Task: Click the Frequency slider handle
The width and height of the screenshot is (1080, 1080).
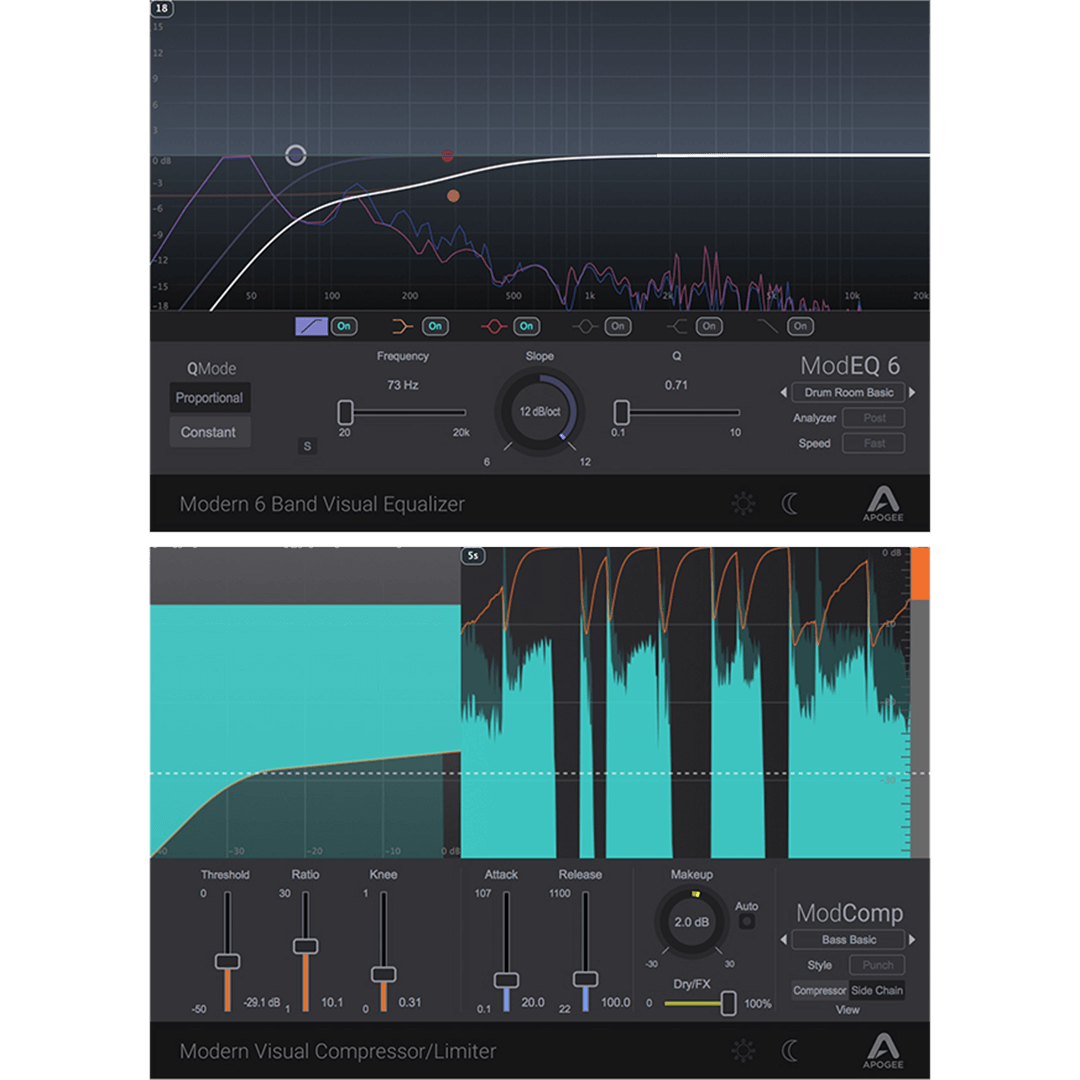Action: [x=345, y=413]
